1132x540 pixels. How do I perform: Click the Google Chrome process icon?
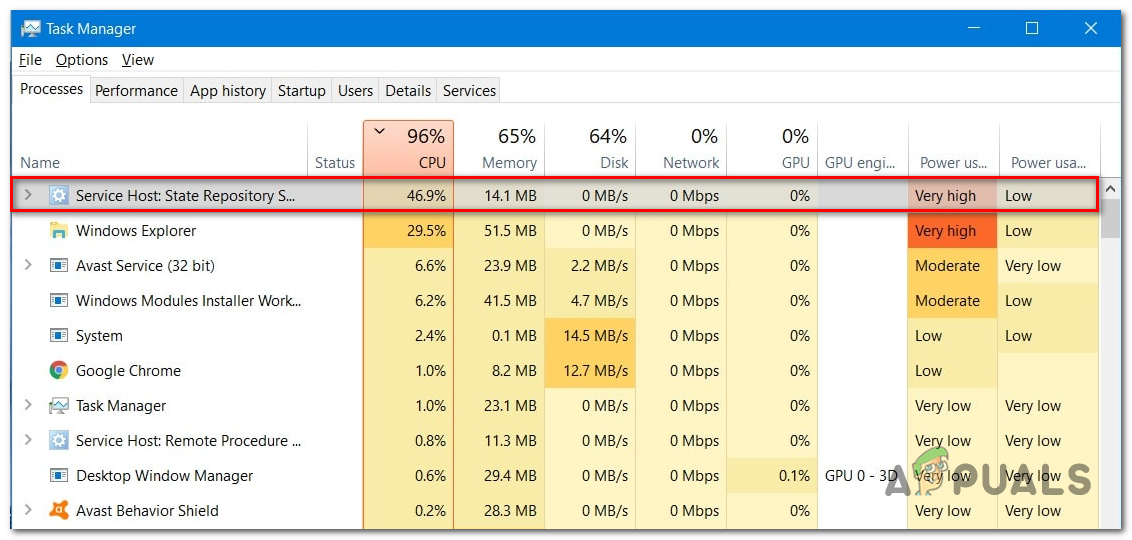click(x=59, y=371)
